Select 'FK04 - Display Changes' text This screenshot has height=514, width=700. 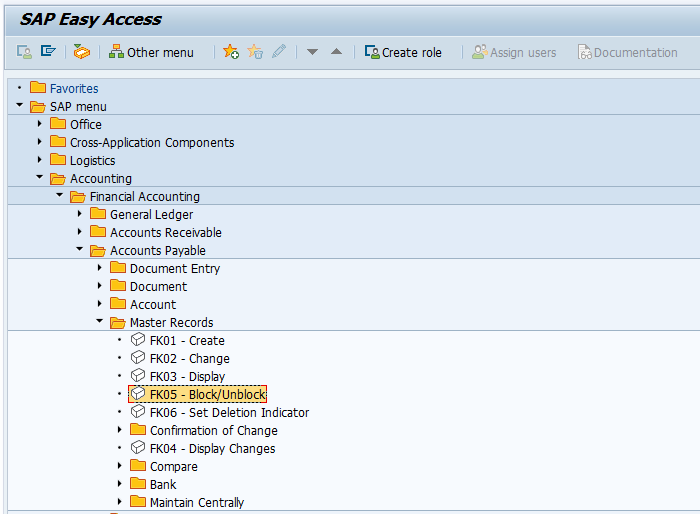tap(212, 448)
